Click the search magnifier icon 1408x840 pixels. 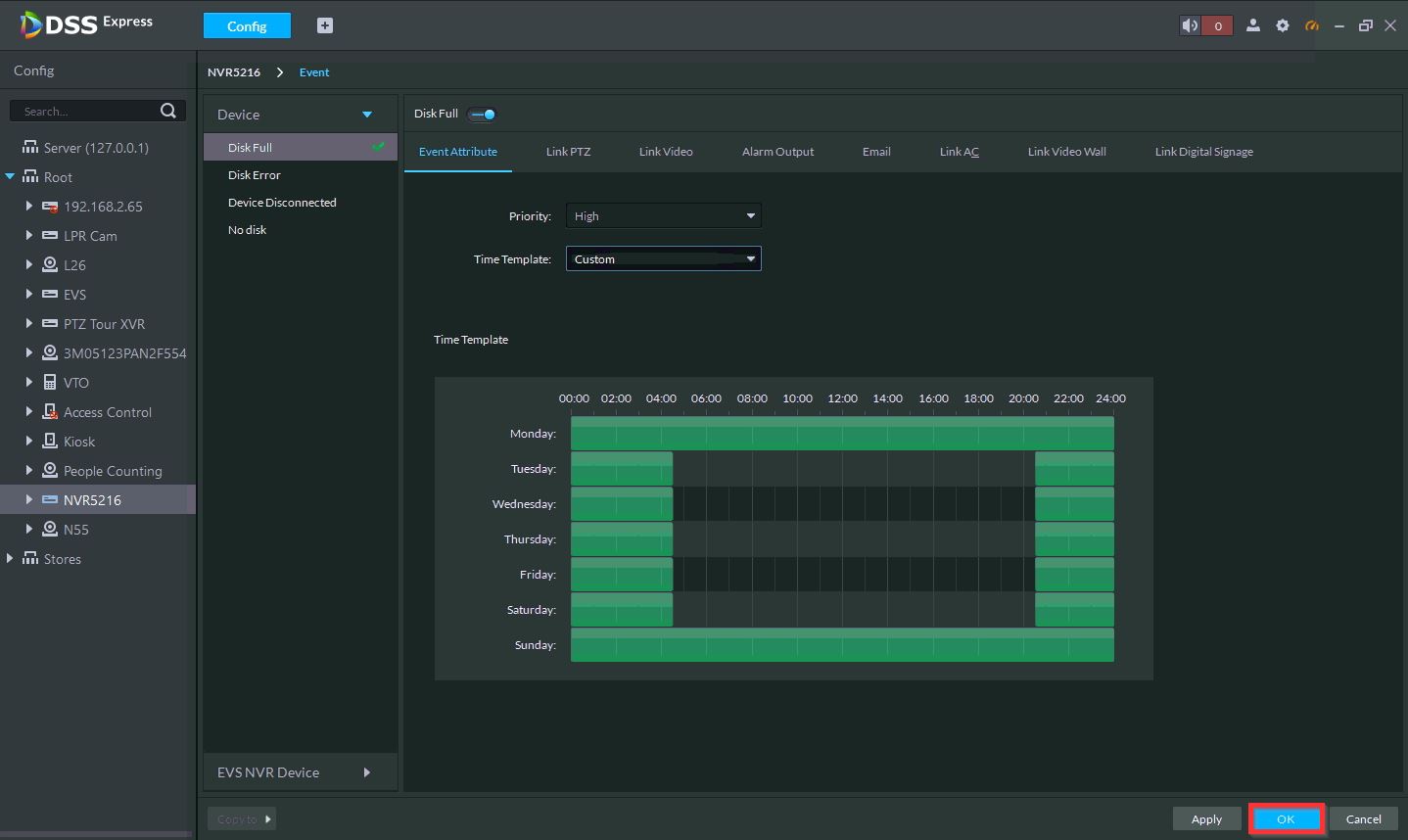point(168,111)
